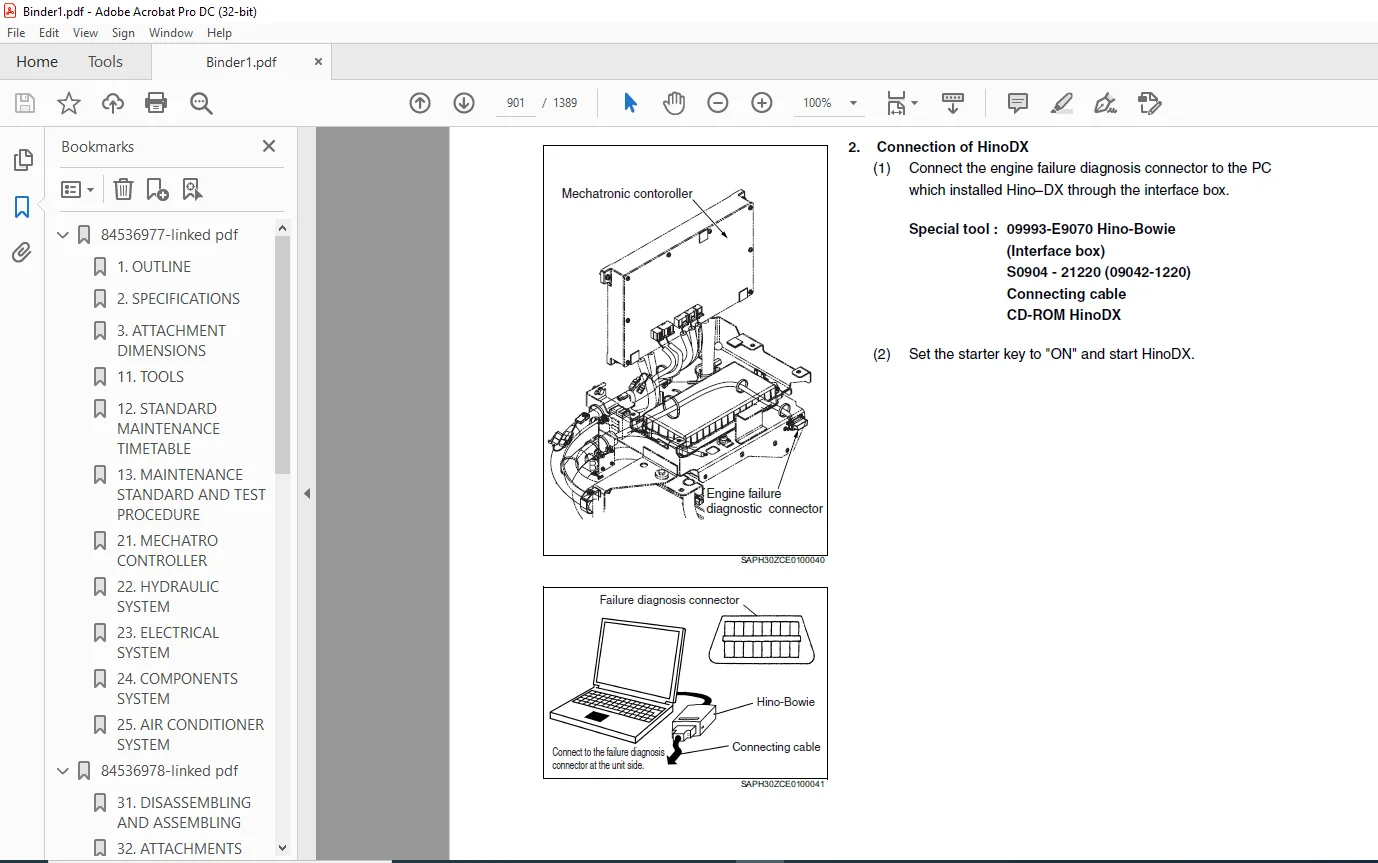
Task: Open bookmark 2. SPECIFICATIONS
Action: [x=178, y=299]
